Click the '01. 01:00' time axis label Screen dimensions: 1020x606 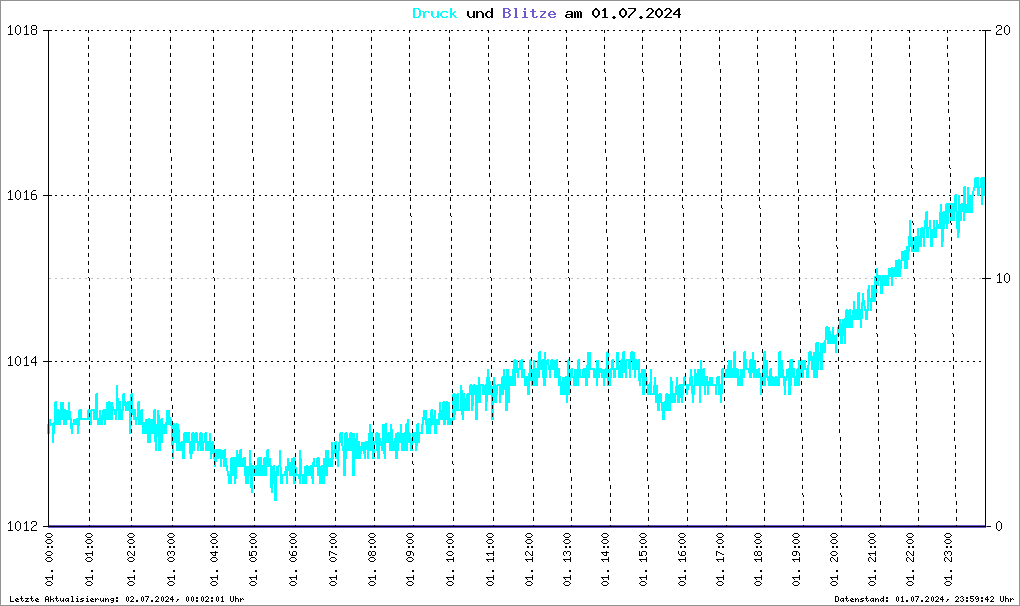pyautogui.click(x=89, y=560)
